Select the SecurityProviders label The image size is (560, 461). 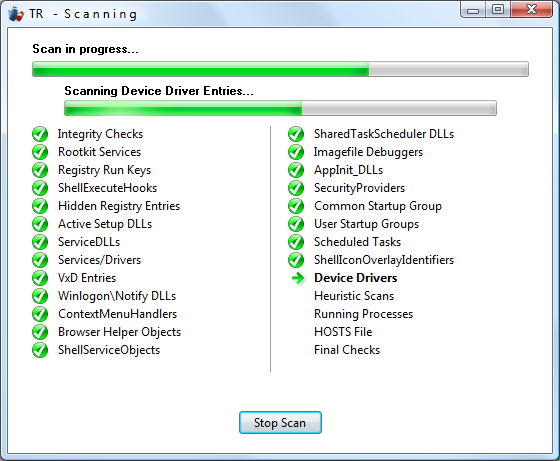[360, 189]
